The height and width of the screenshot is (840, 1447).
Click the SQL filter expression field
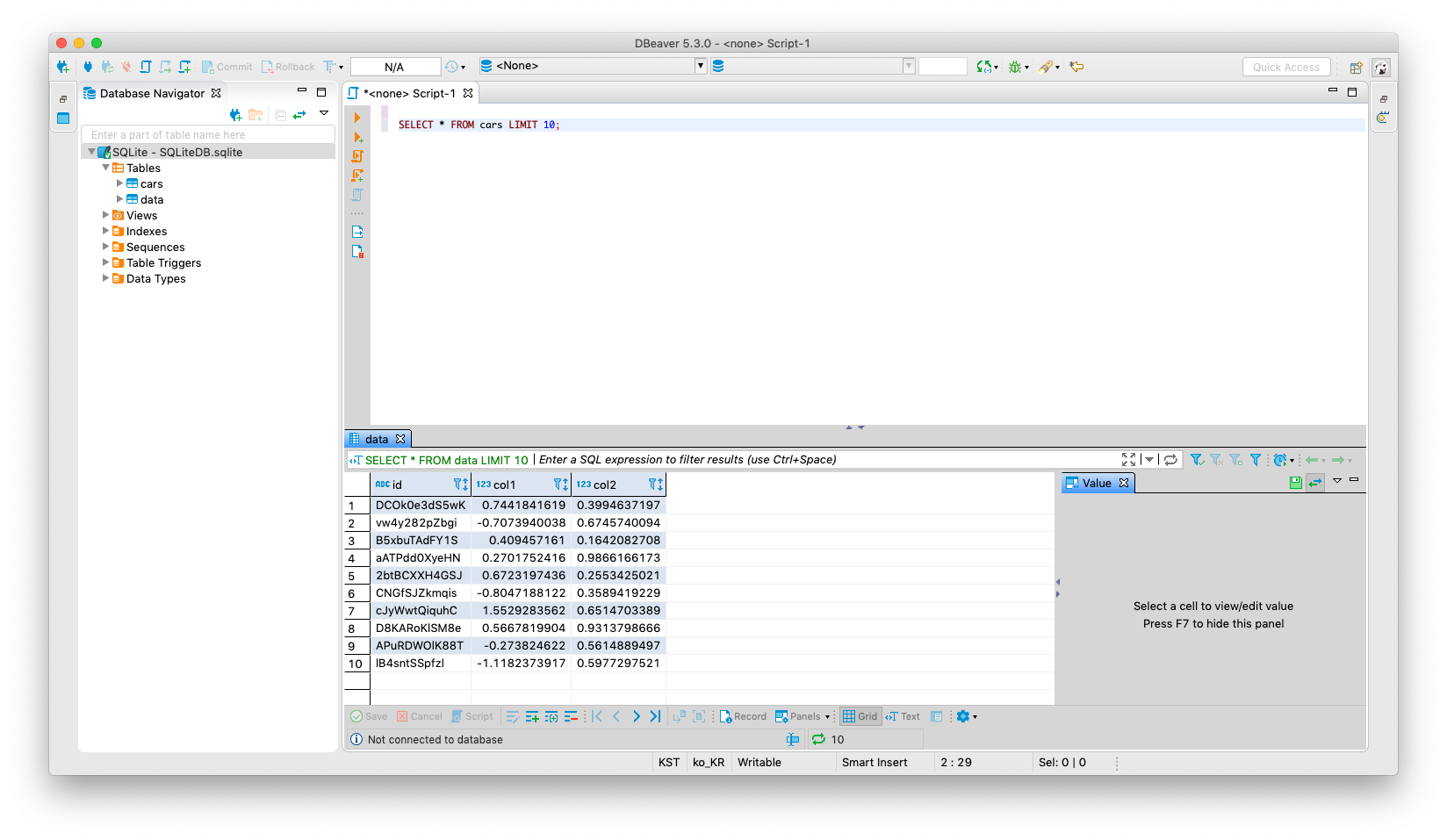click(825, 460)
